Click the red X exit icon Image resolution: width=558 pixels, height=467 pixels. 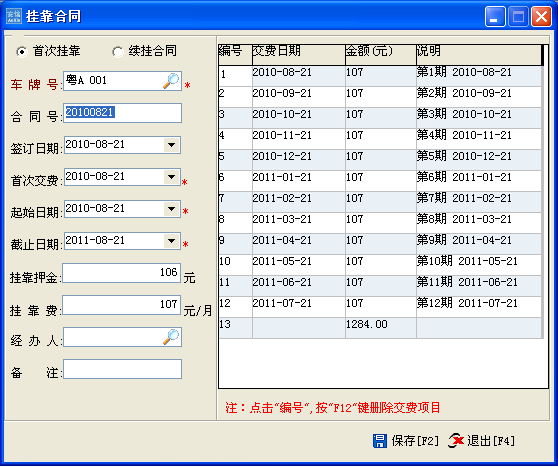point(456,440)
